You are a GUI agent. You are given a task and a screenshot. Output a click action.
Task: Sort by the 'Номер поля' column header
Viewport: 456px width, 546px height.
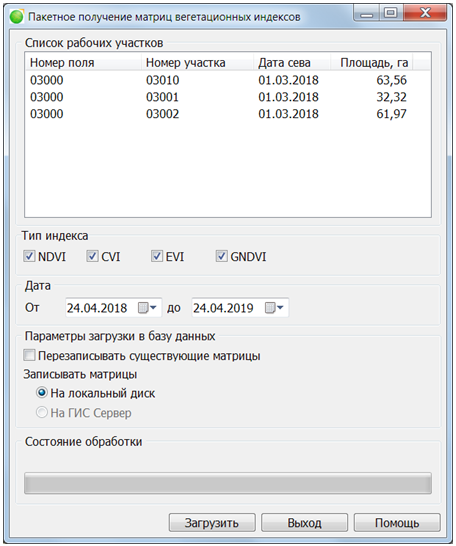[x=84, y=62]
